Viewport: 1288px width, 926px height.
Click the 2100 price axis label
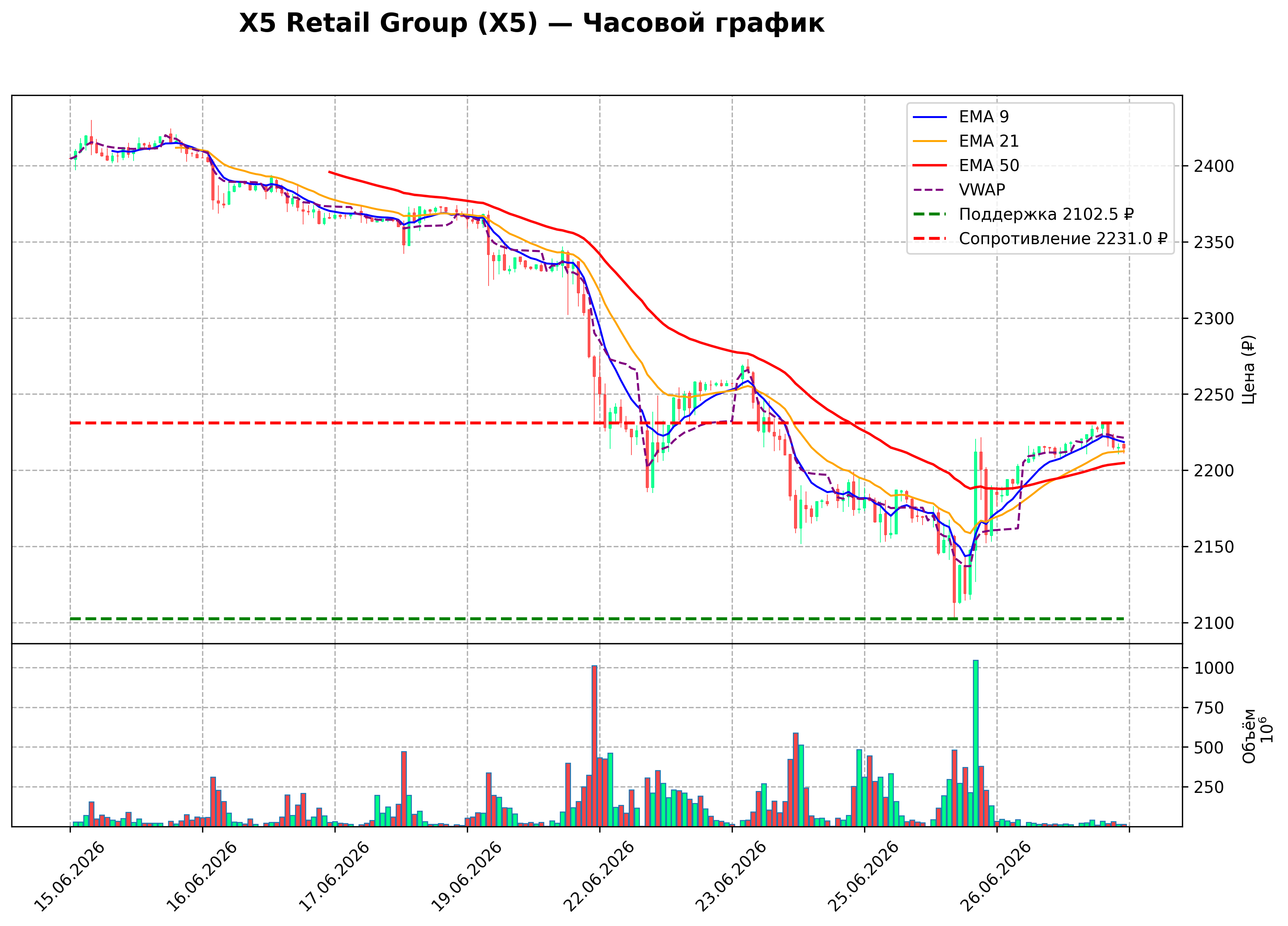coord(1214,623)
